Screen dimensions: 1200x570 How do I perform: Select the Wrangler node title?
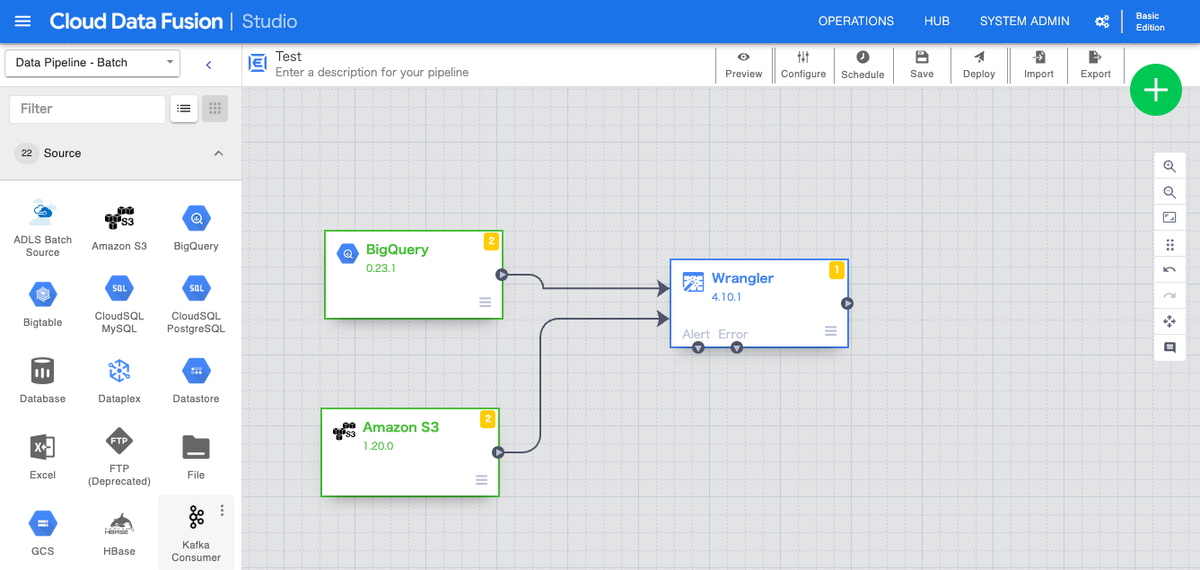coord(742,278)
